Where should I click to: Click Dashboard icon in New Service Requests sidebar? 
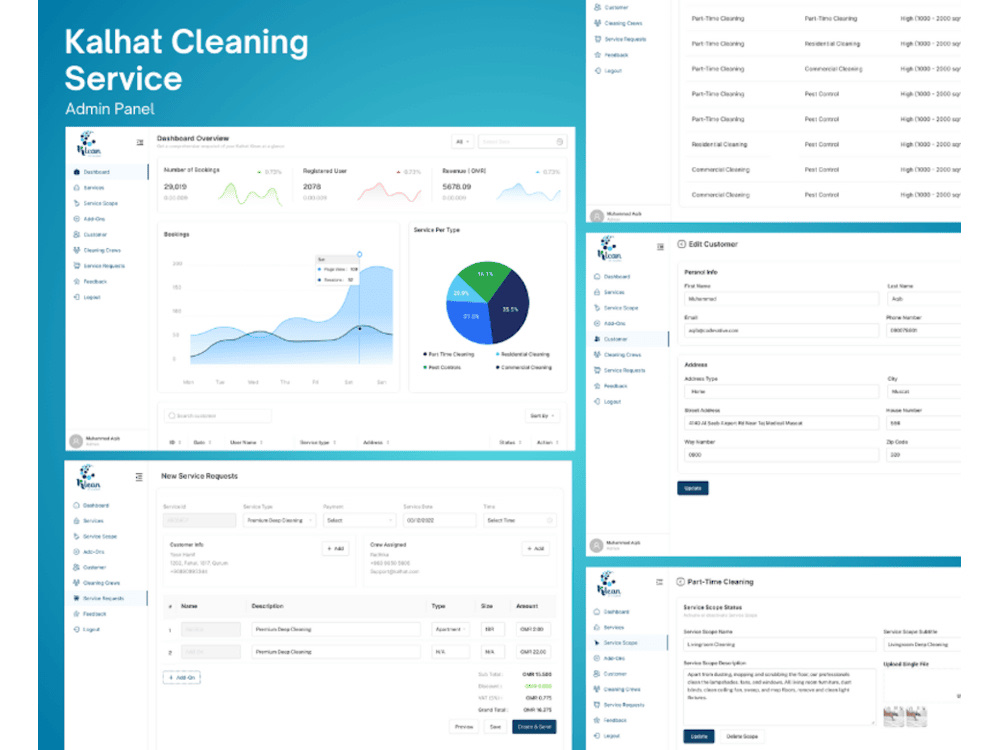[77, 505]
